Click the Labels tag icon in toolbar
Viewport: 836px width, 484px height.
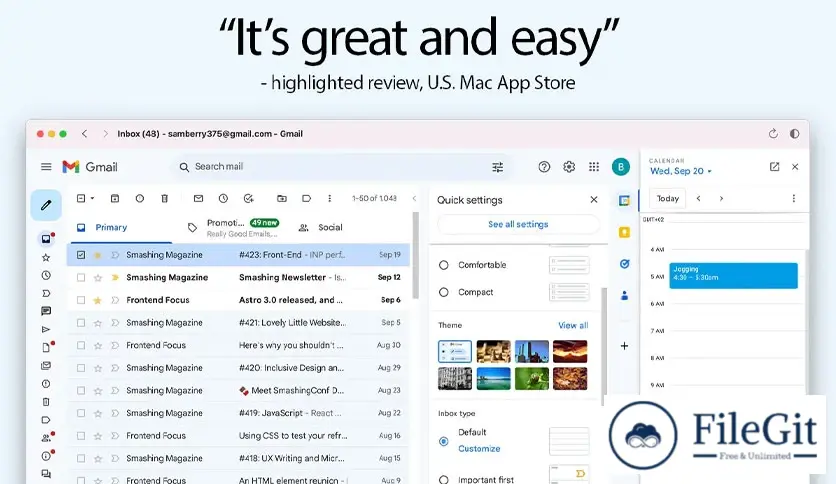coord(307,198)
